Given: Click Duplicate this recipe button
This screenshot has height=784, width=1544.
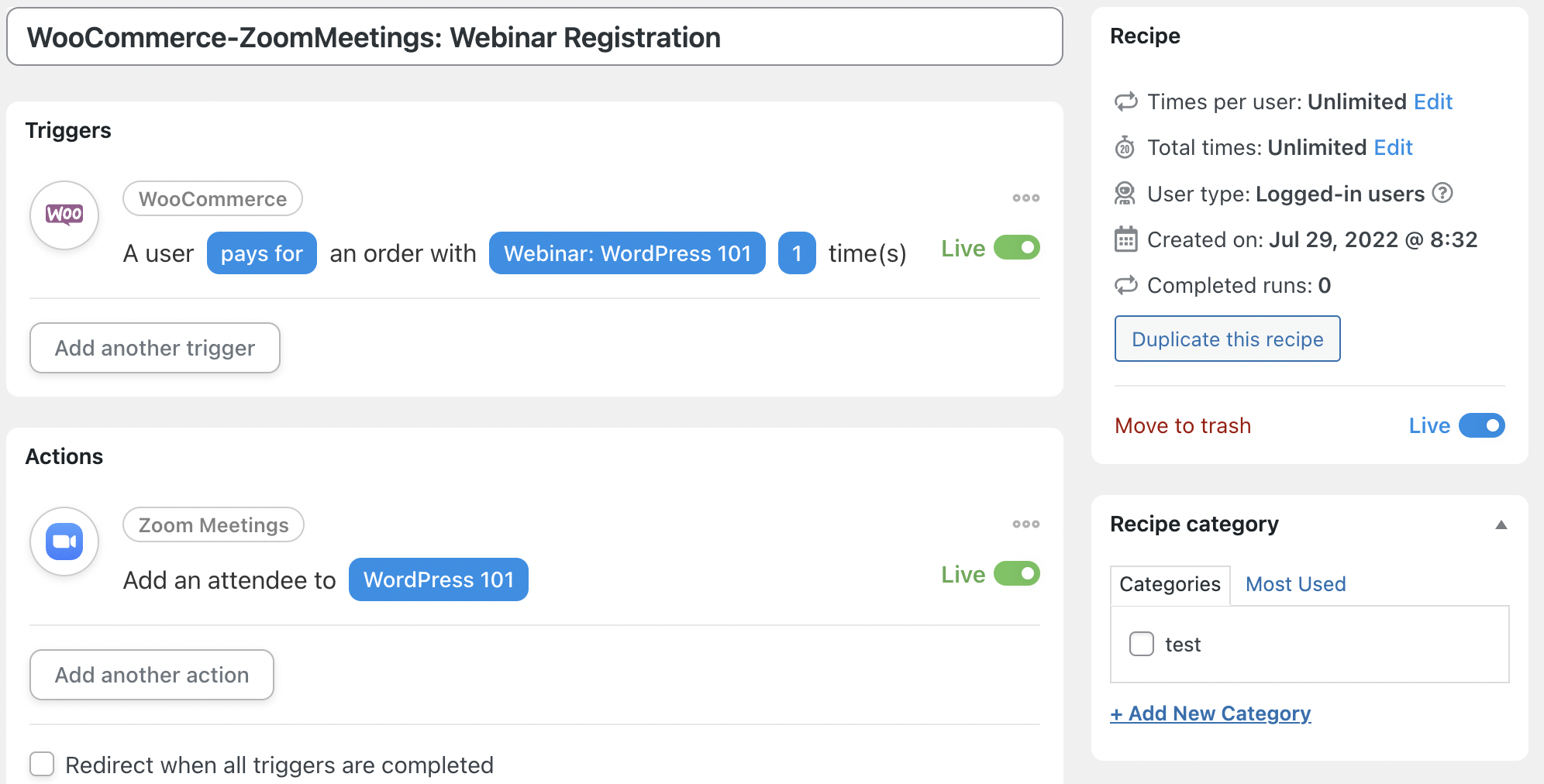Looking at the screenshot, I should click(x=1228, y=339).
